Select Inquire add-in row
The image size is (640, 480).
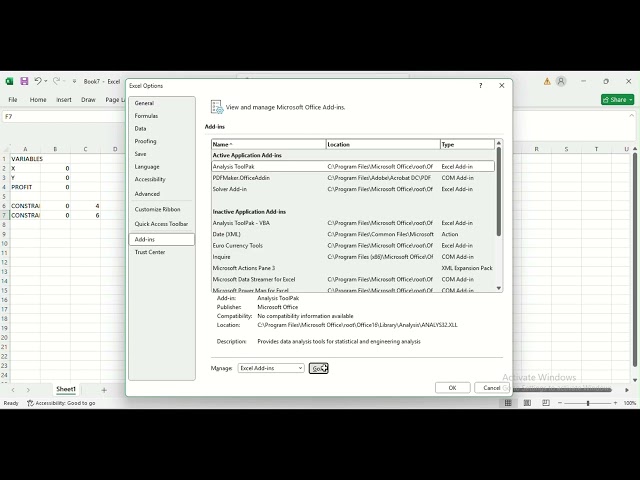(353, 257)
